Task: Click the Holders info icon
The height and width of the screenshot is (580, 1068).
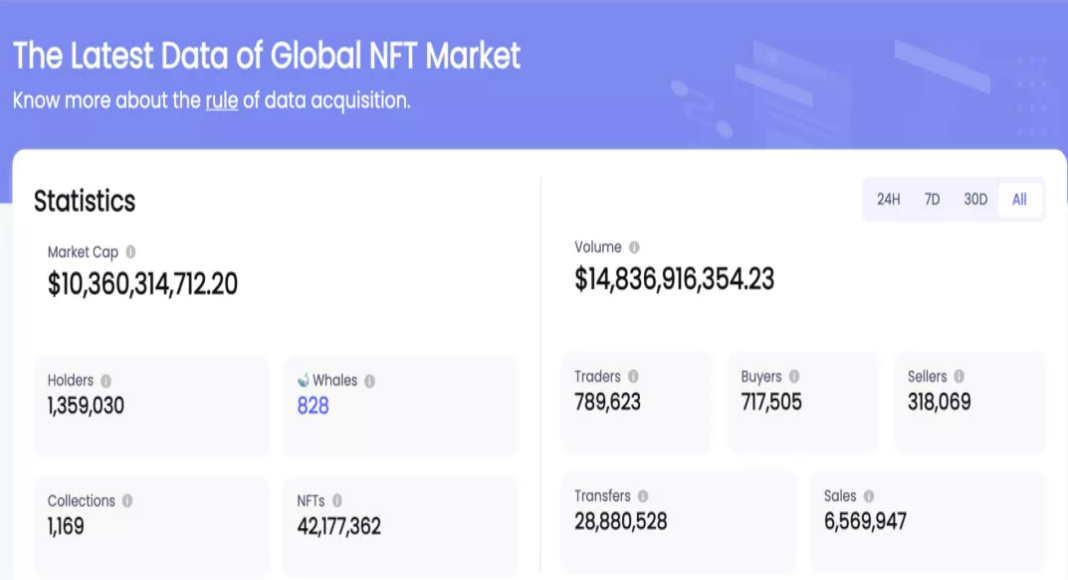Action: pyautogui.click(x=106, y=381)
